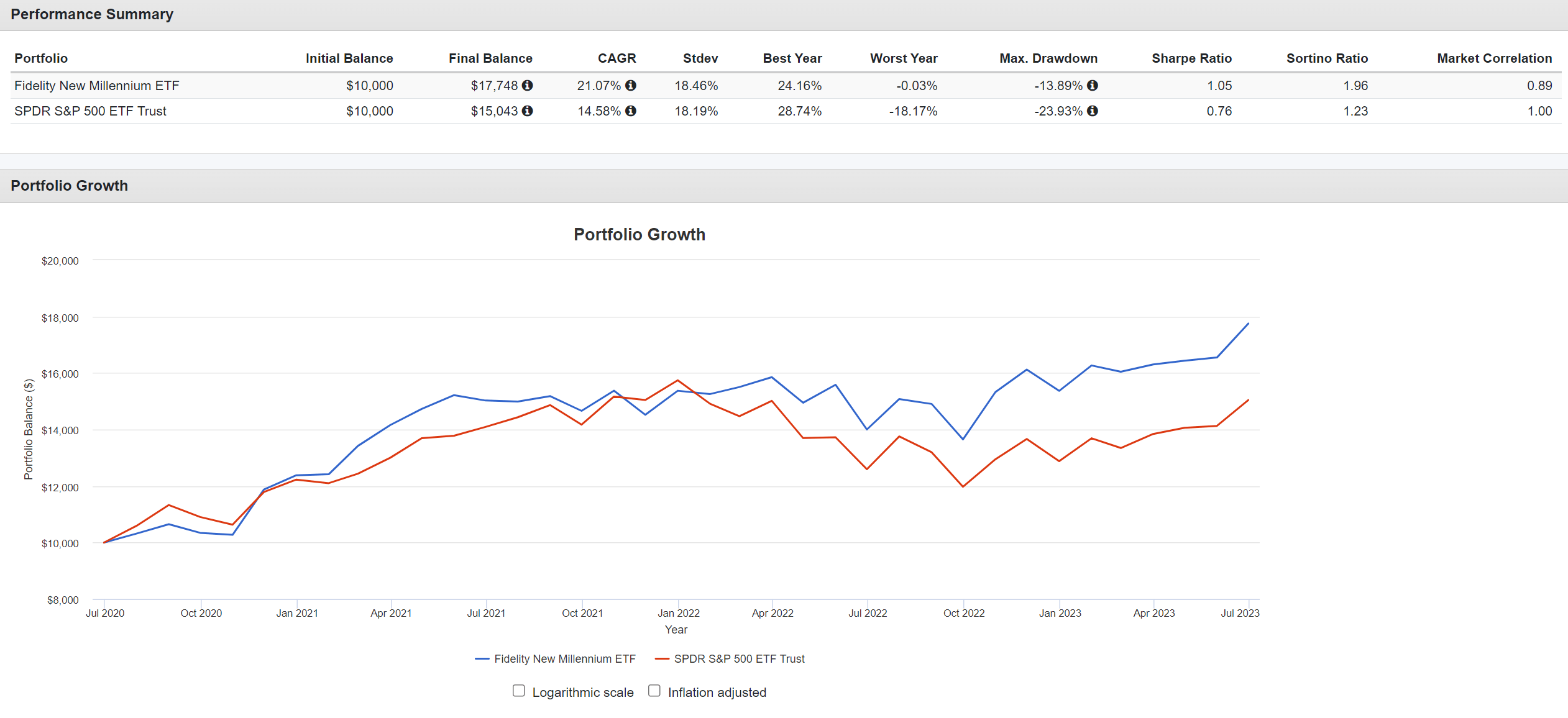Click the Sortino Ratio column header
Screen dimensions: 1568x718
[x=1327, y=58]
